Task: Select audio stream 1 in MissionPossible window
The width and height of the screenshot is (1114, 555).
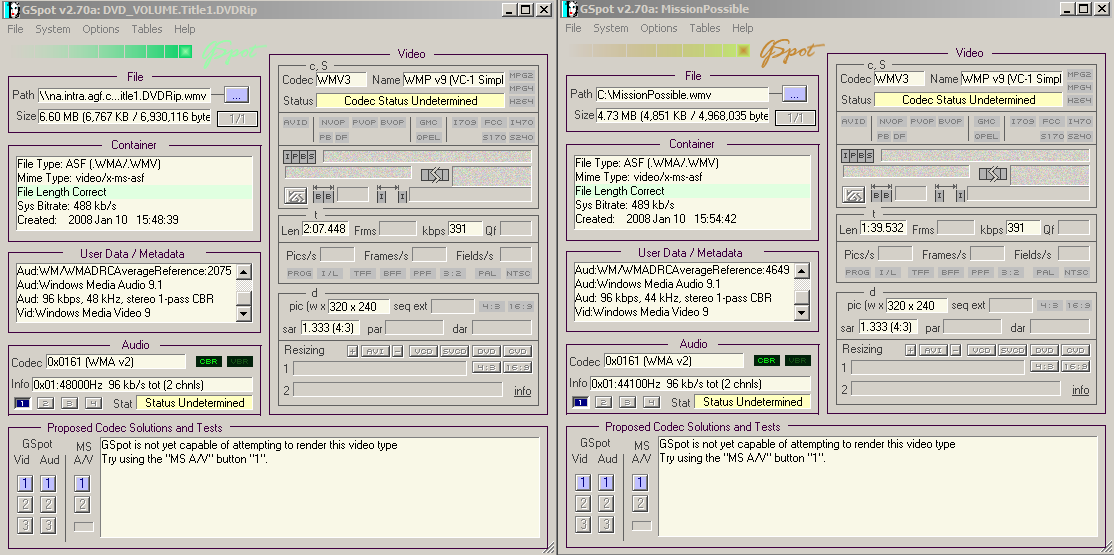Action: pyautogui.click(x=580, y=402)
